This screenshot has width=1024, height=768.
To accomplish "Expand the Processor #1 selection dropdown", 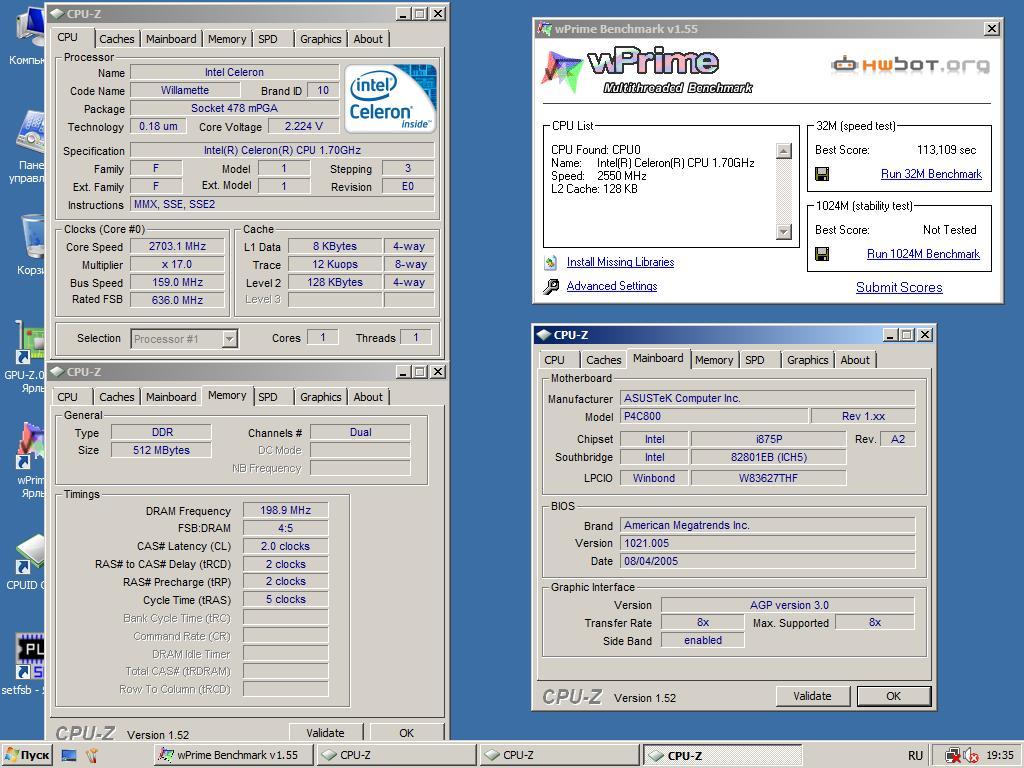I will [229, 339].
